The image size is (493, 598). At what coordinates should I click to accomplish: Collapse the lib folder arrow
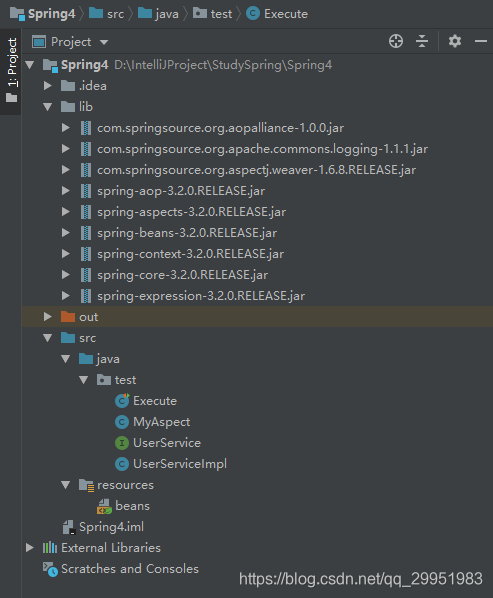click(48, 107)
